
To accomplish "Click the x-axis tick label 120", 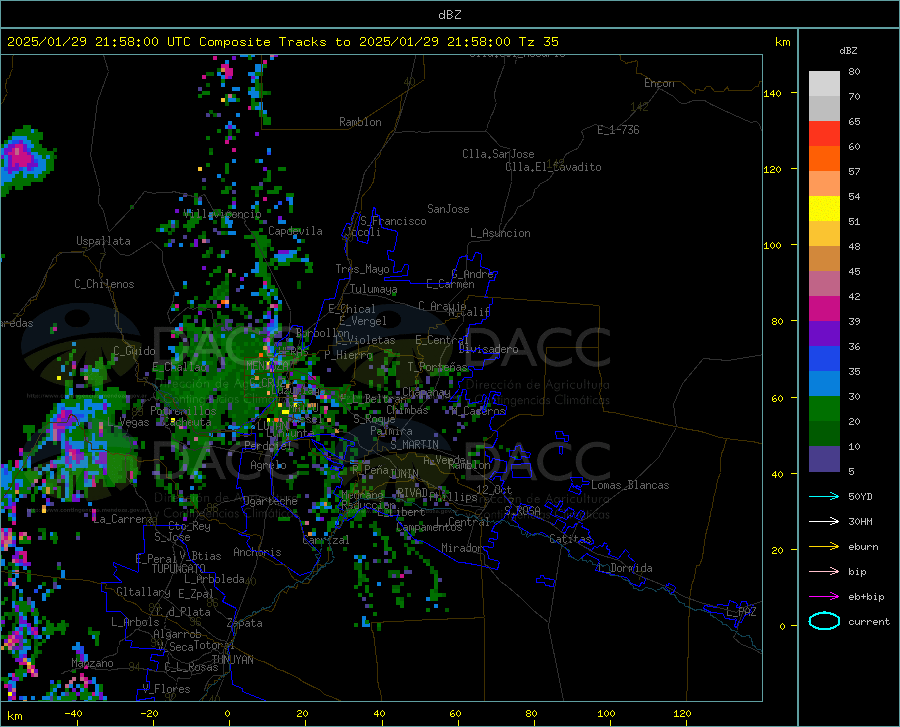I will 682,714.
